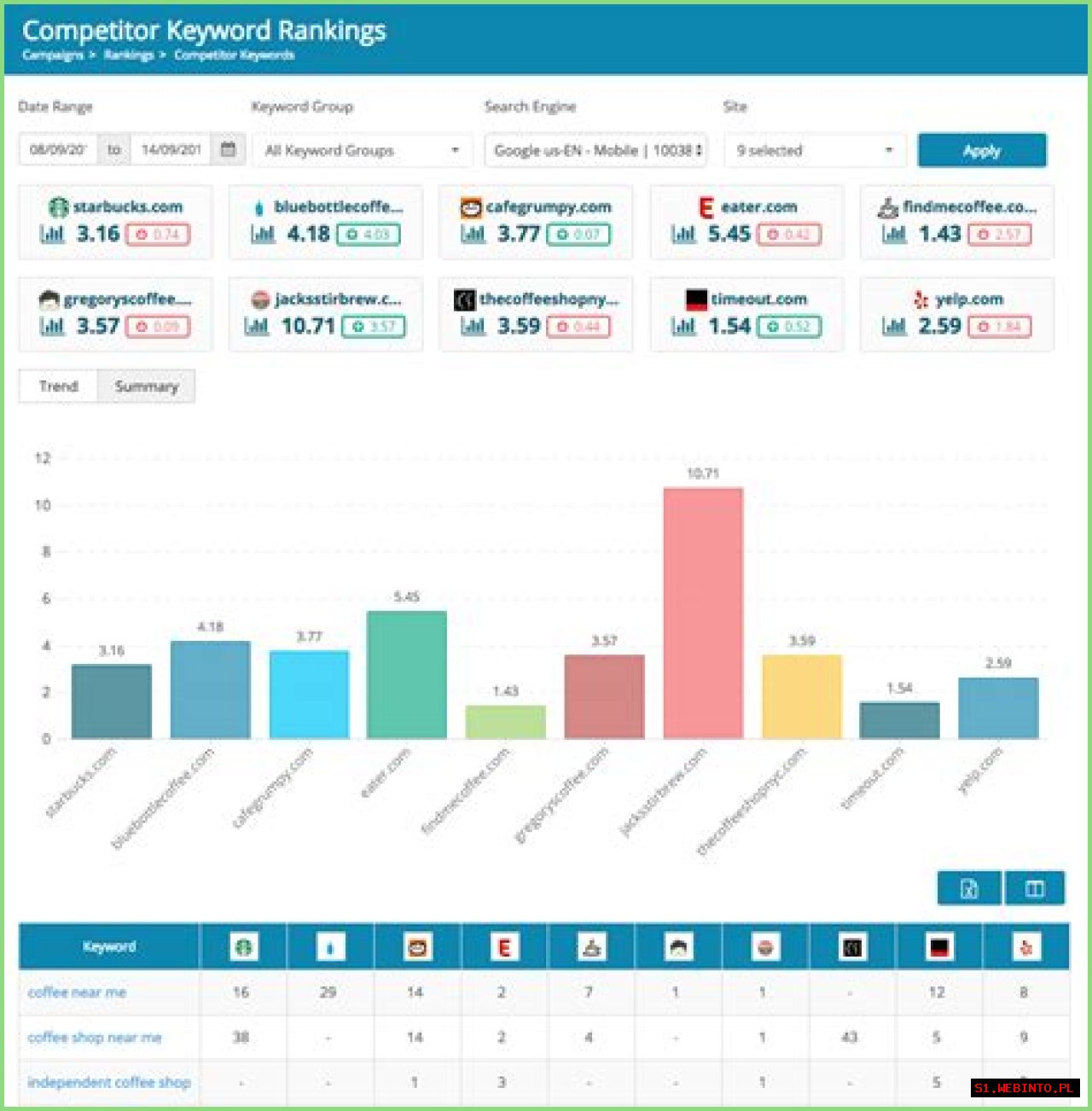
Task: Click the thecoffeeshopny icon in table header
Action: (x=852, y=946)
